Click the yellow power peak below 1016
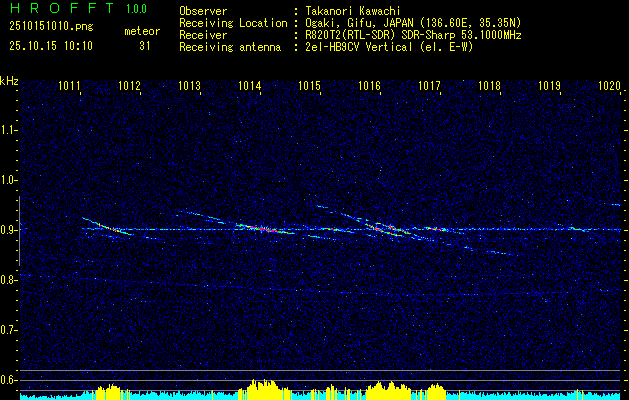 [387, 390]
